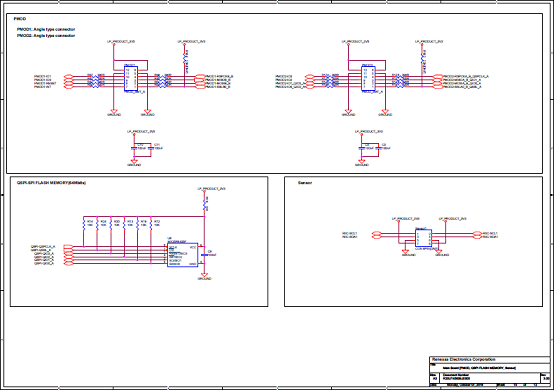The width and height of the screenshot is (554, 390).
Task: Select the PMOD1 connector component box
Action: tap(131, 78)
